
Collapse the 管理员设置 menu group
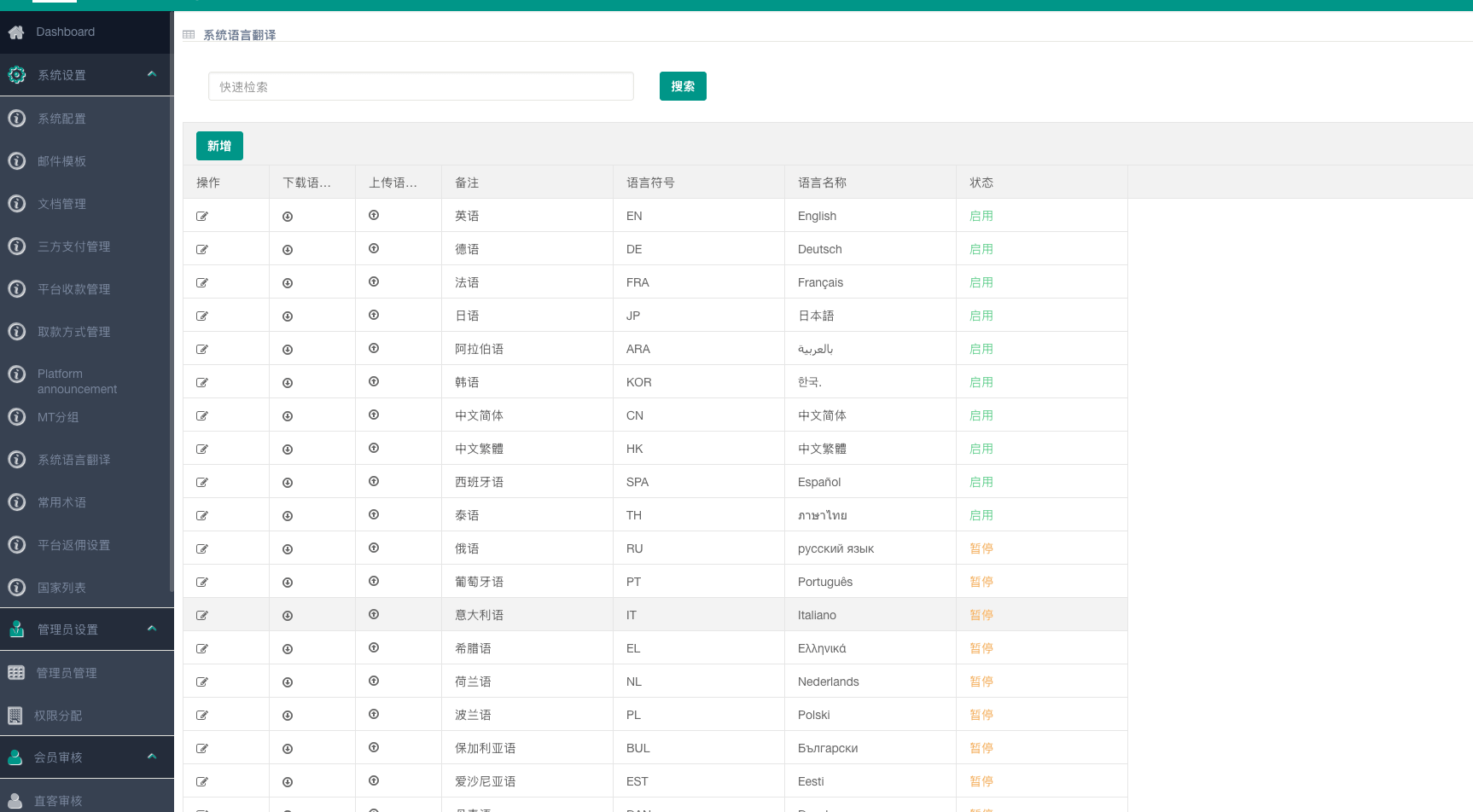click(x=152, y=629)
